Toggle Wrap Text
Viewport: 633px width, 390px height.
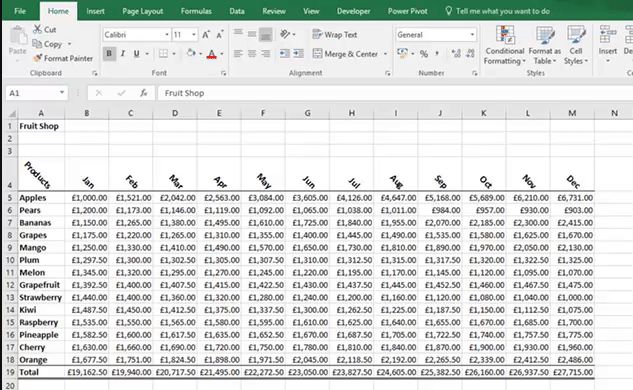tap(335, 35)
